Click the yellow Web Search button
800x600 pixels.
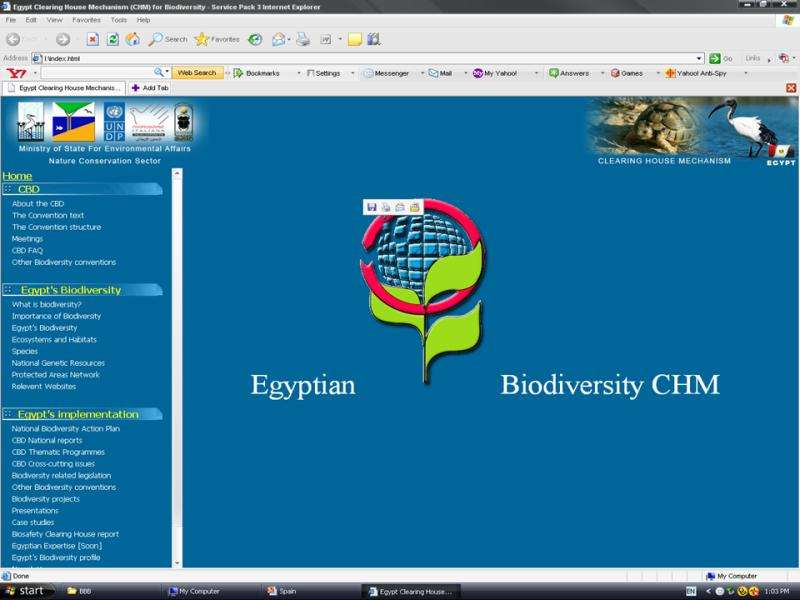coord(197,73)
